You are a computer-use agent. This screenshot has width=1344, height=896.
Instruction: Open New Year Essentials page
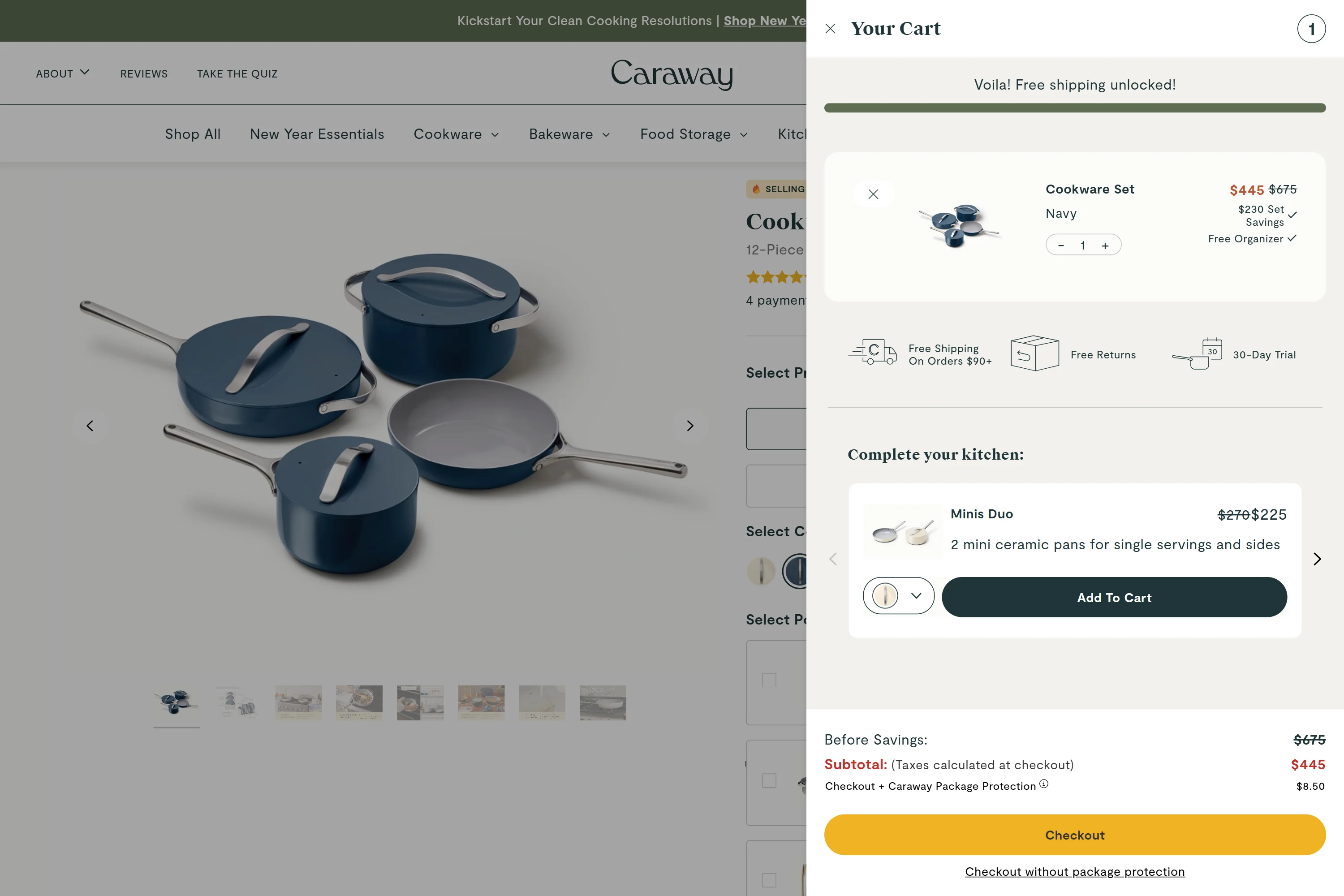[x=317, y=134]
